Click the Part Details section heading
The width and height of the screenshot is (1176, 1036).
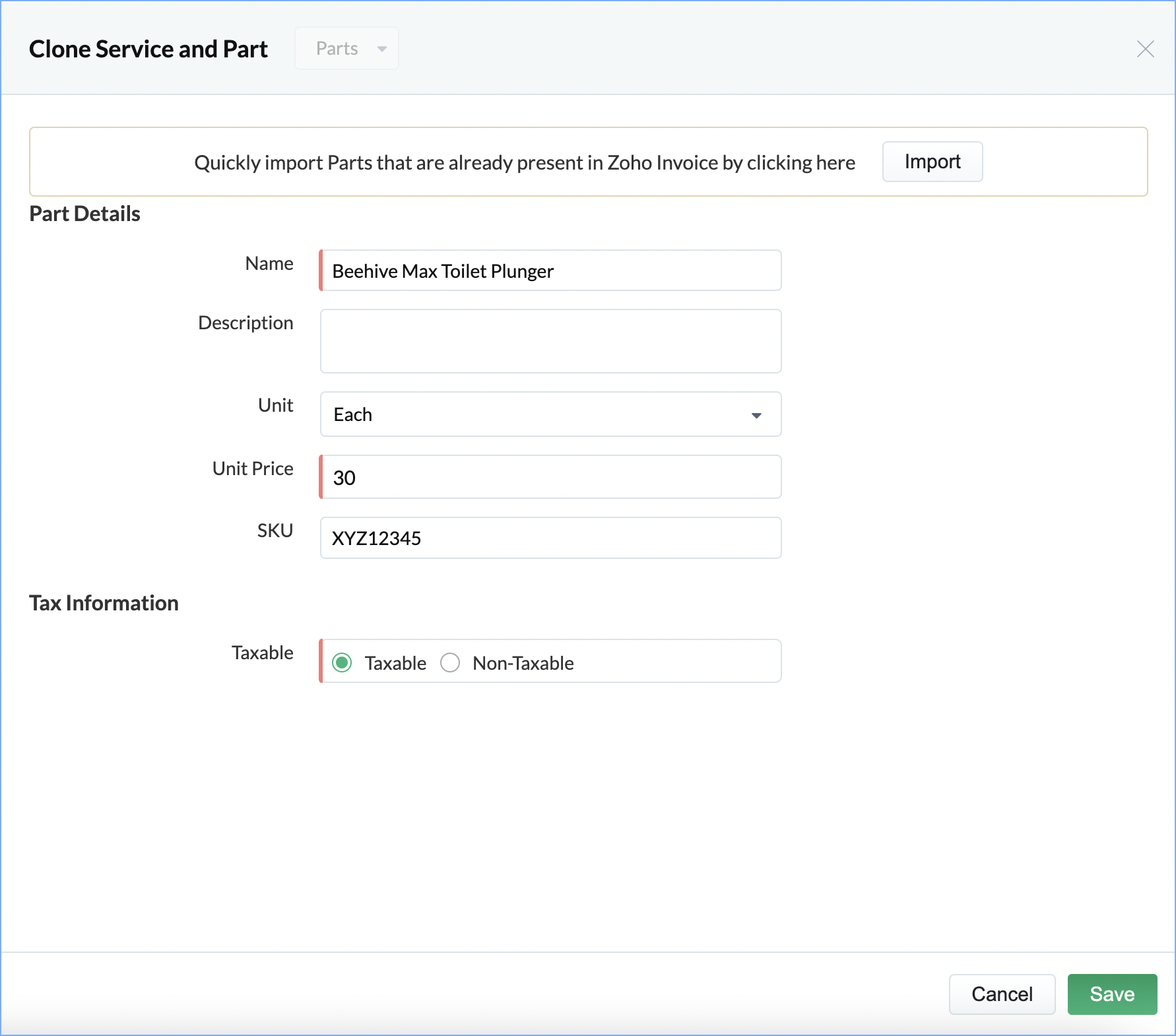[84, 214]
